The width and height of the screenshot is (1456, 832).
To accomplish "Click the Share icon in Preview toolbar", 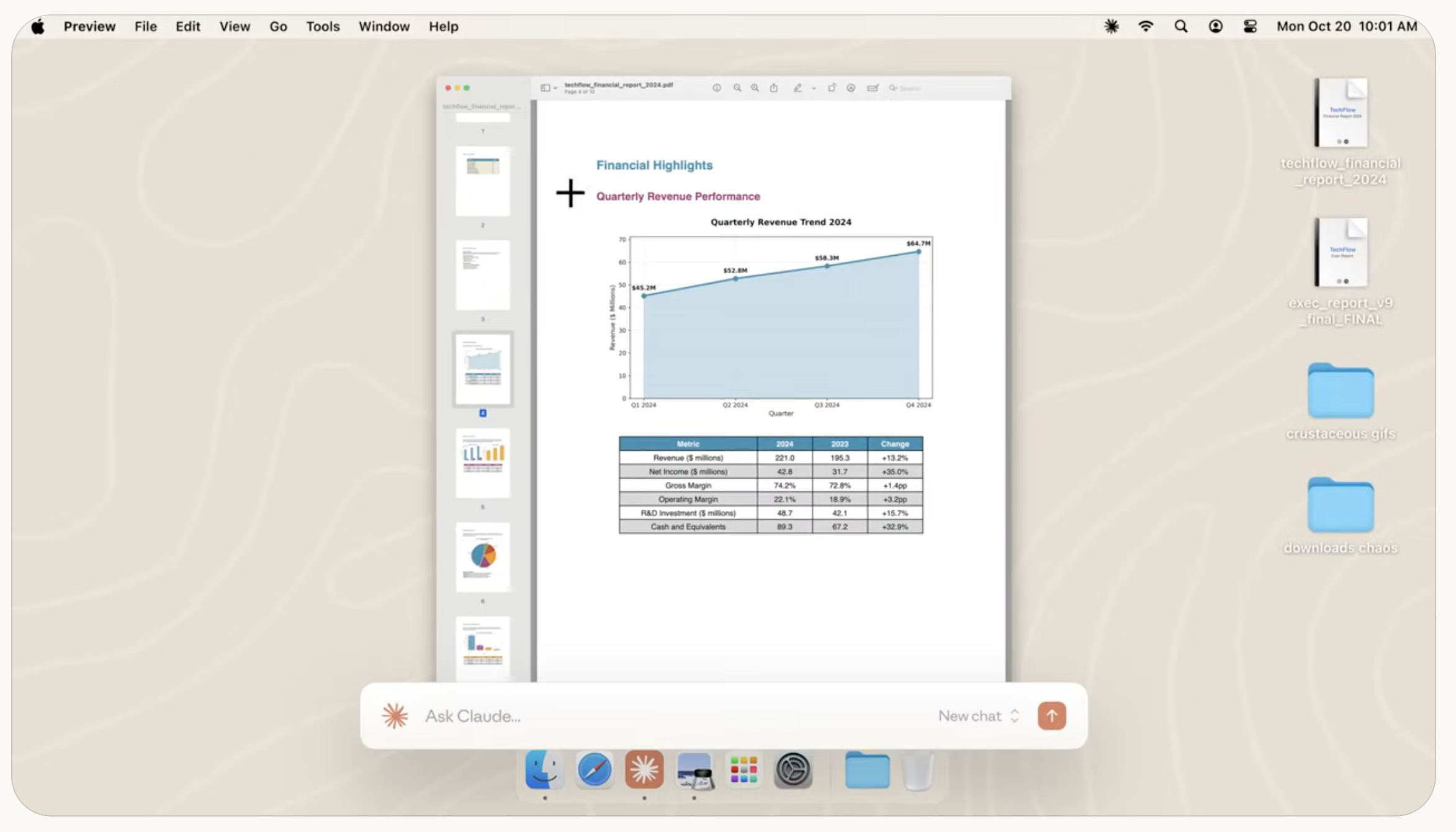I will click(774, 88).
